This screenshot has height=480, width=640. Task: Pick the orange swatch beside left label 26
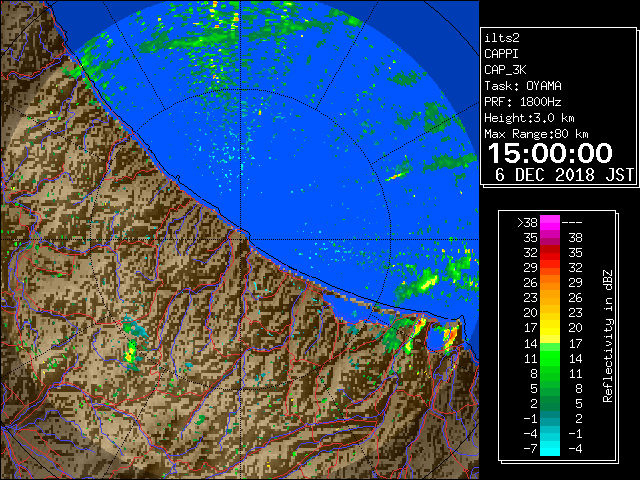pos(550,283)
